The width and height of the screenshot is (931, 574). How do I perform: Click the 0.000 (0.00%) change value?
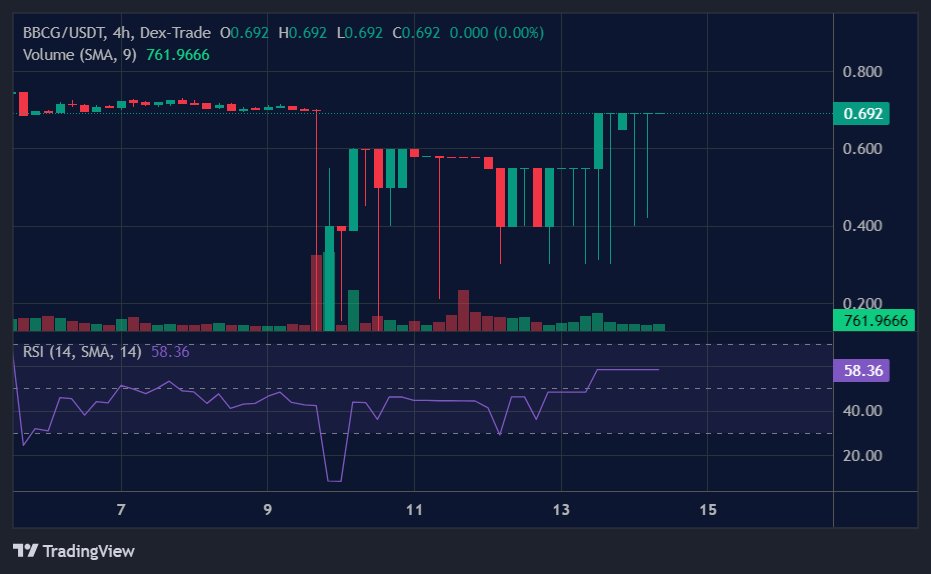pos(496,33)
